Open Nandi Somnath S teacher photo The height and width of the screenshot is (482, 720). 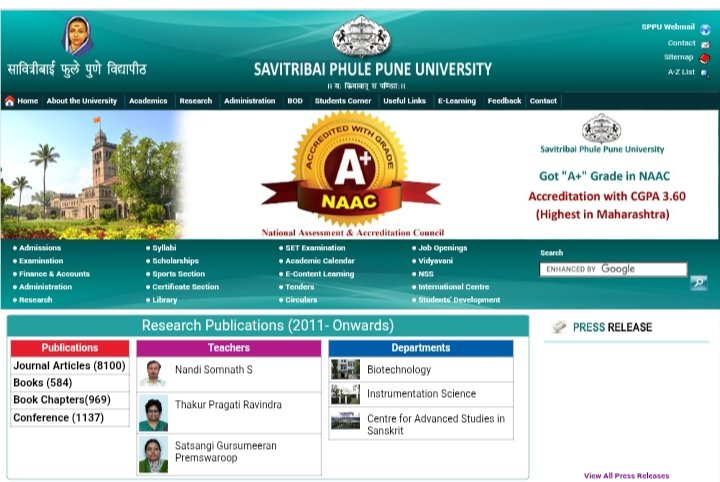153,374
